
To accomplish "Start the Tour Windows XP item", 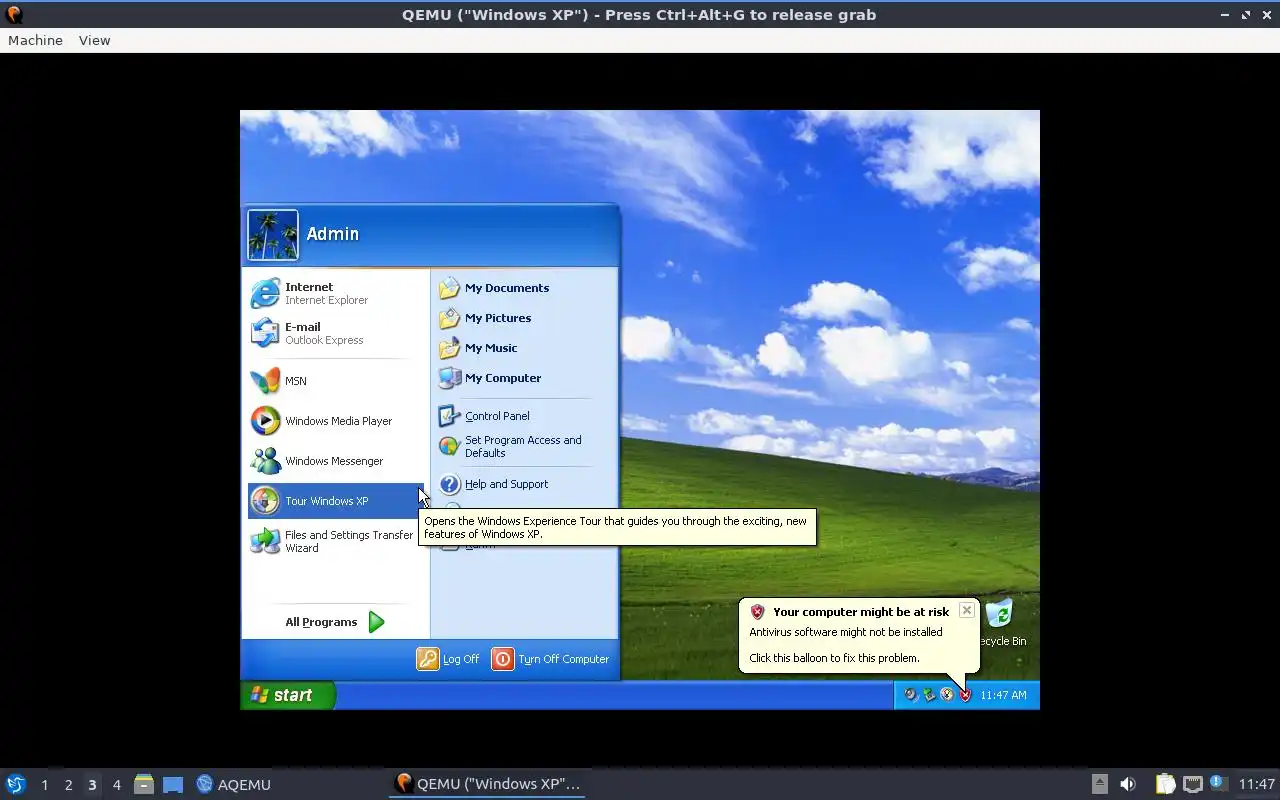I will pyautogui.click(x=336, y=501).
